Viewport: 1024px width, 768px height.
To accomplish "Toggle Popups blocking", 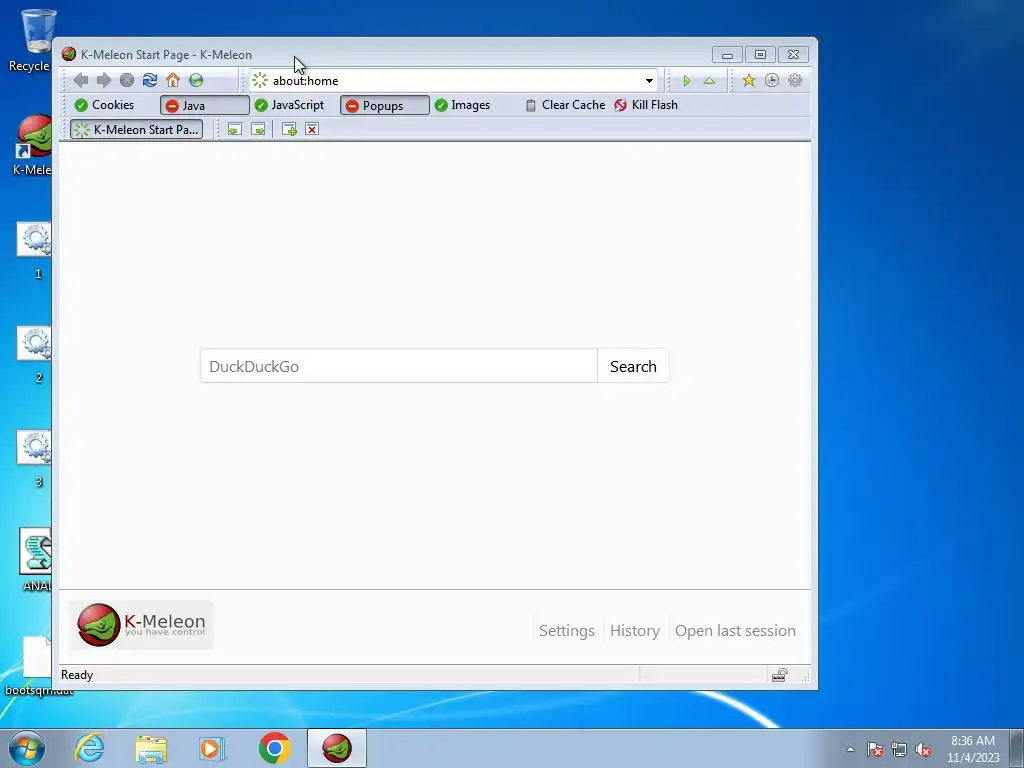I will pyautogui.click(x=385, y=105).
